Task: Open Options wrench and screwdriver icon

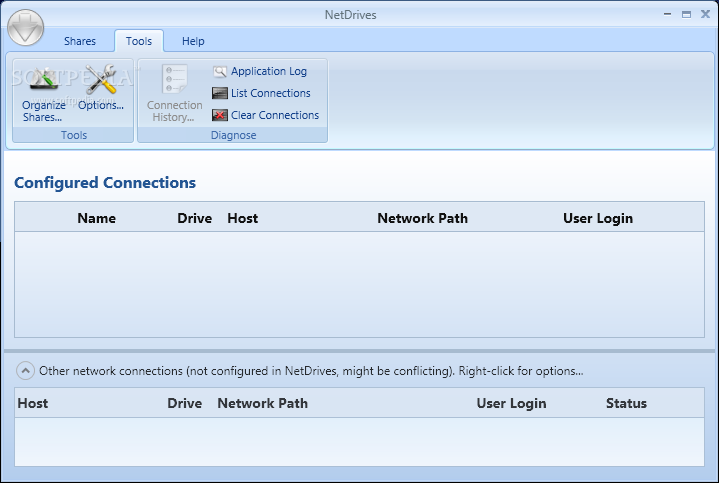Action: click(101, 79)
